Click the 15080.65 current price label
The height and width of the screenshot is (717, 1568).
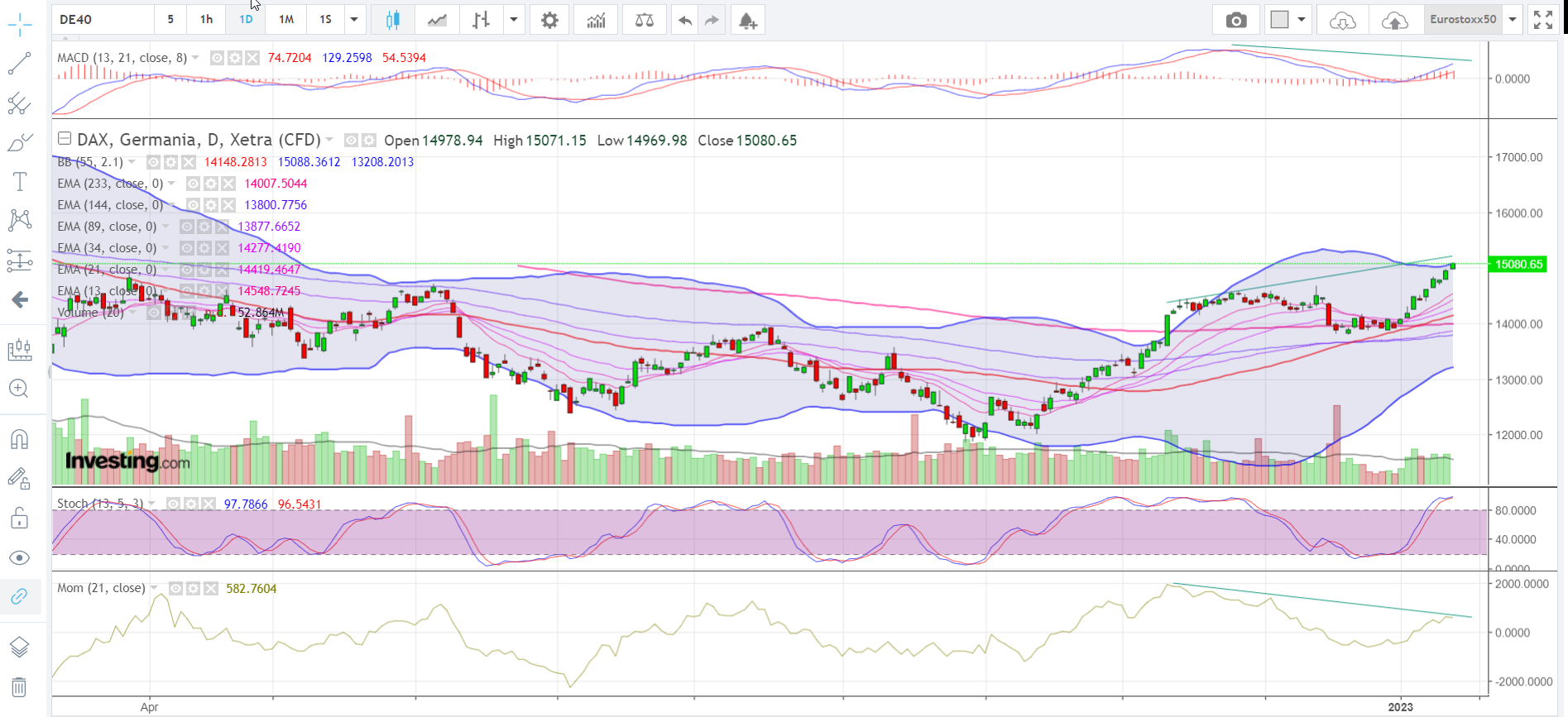(x=1517, y=265)
